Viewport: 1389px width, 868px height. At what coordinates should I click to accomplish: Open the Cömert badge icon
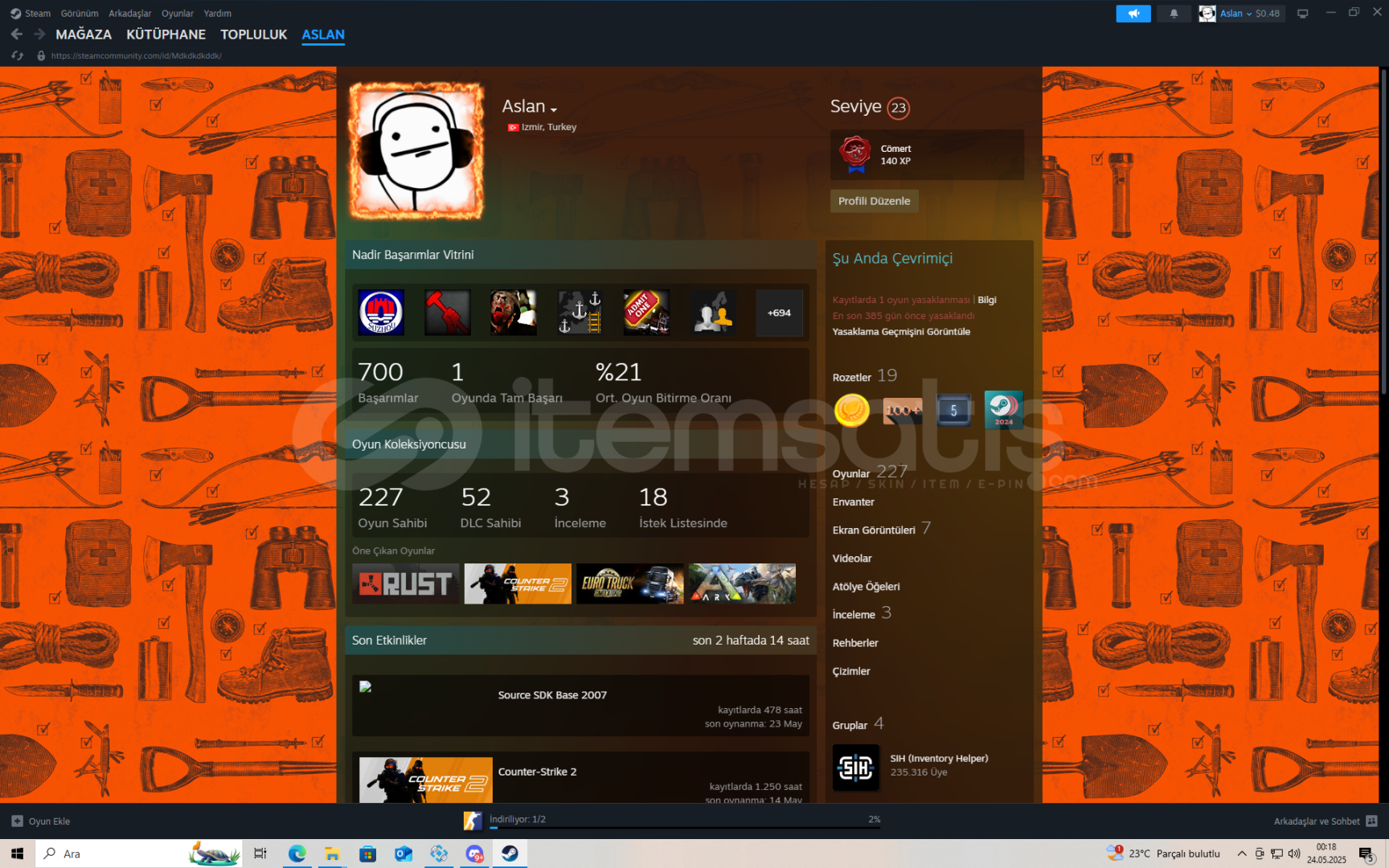[855, 154]
